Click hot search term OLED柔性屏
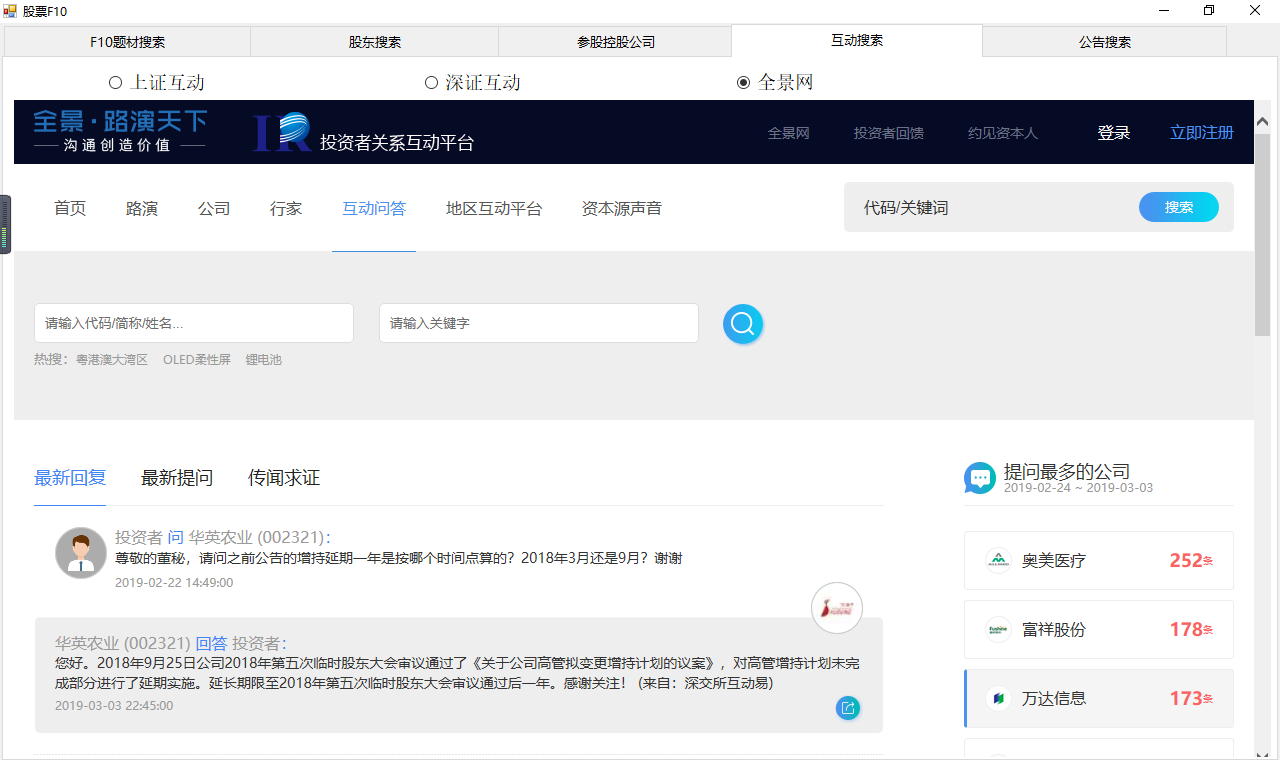This screenshot has width=1280, height=760. [197, 360]
